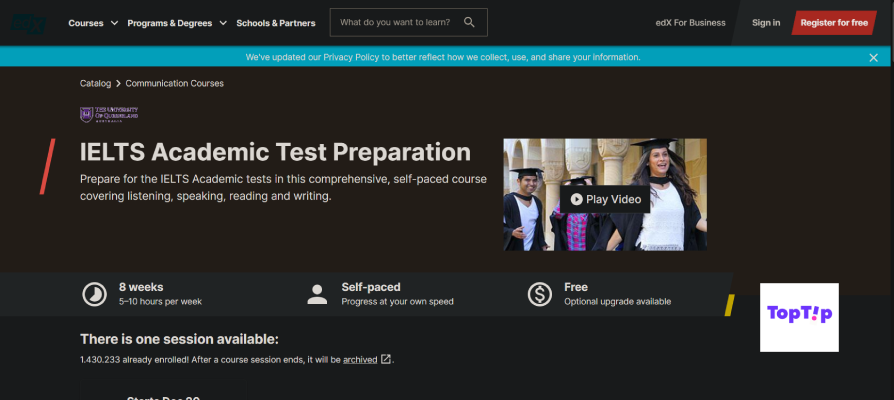Open the edX For Business link
The width and height of the screenshot is (894, 400).
[x=690, y=23]
